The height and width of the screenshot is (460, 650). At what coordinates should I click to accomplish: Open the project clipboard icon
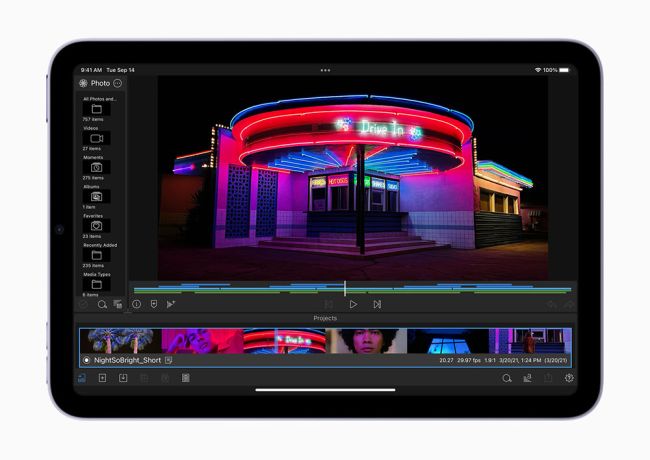(186, 378)
